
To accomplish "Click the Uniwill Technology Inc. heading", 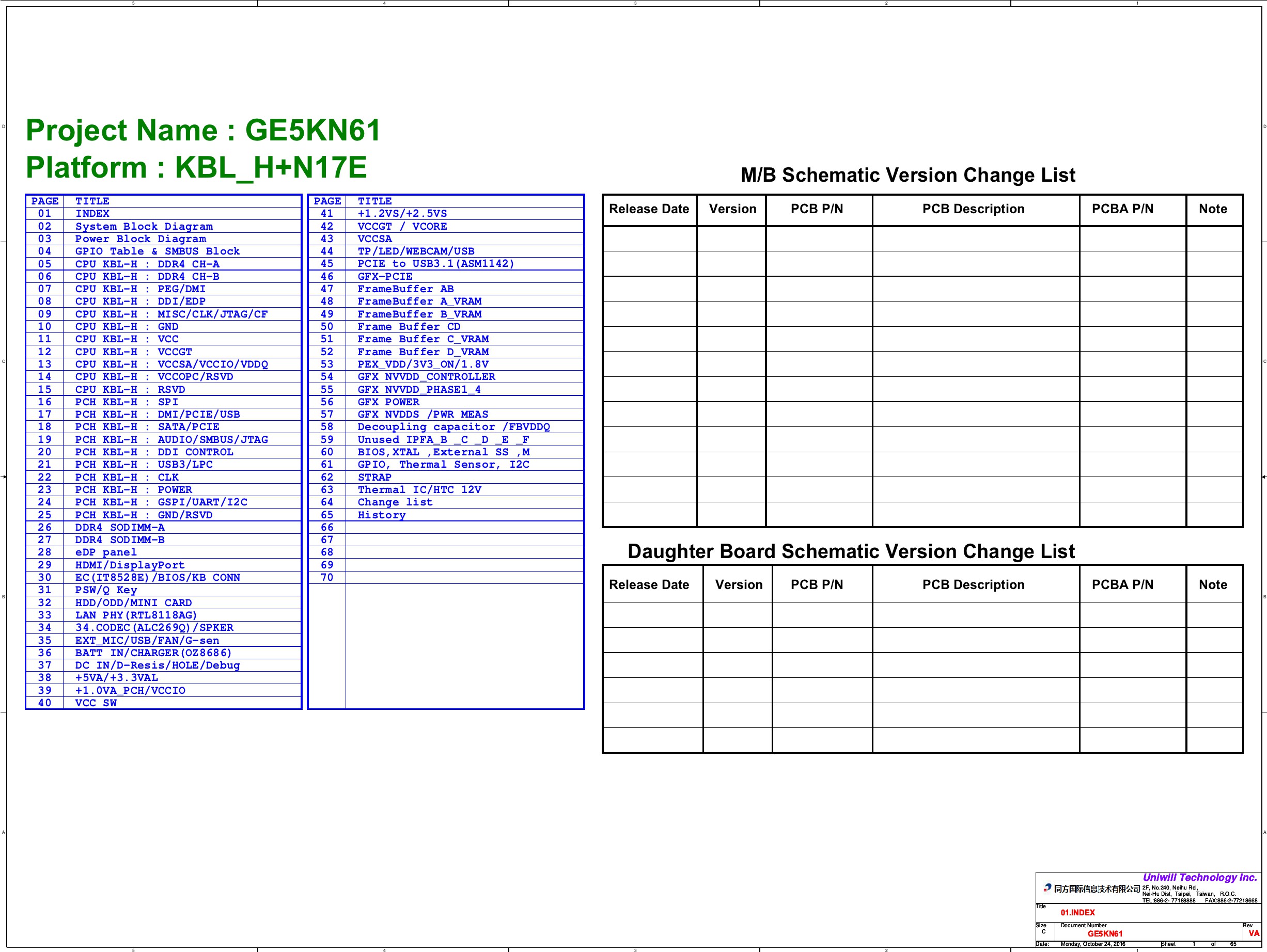I will click(x=1199, y=877).
